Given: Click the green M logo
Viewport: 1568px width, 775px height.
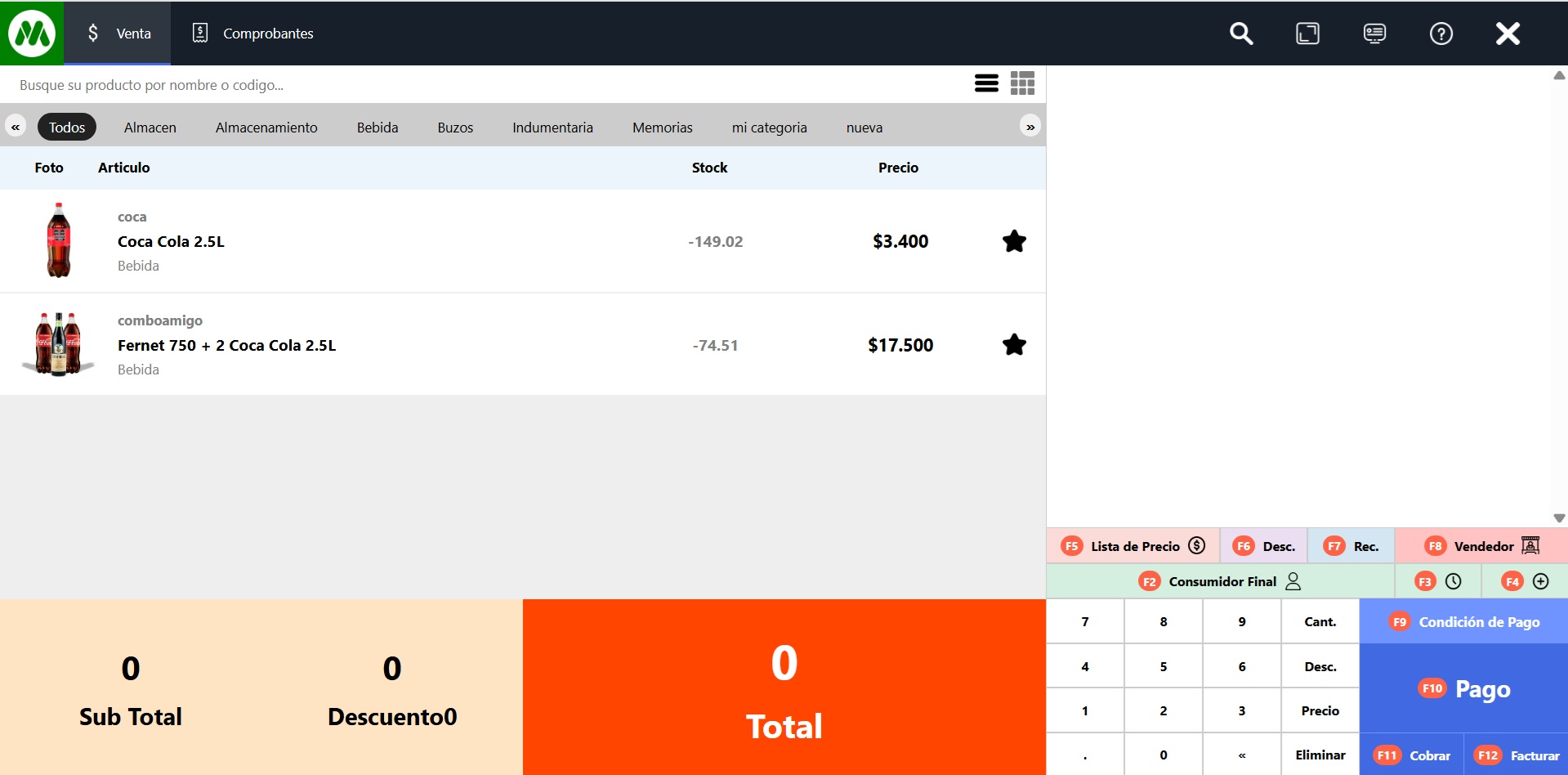Looking at the screenshot, I should coord(32,34).
